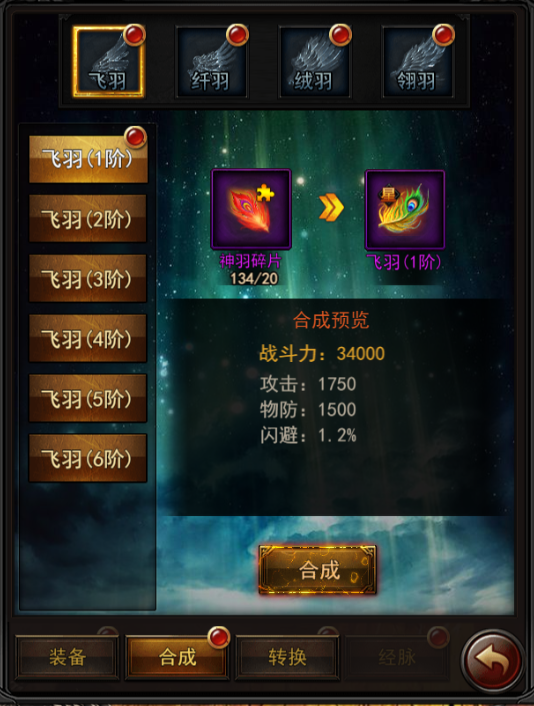Select the 绒羽 feather category icon
The width and height of the screenshot is (534, 706).
[315, 62]
